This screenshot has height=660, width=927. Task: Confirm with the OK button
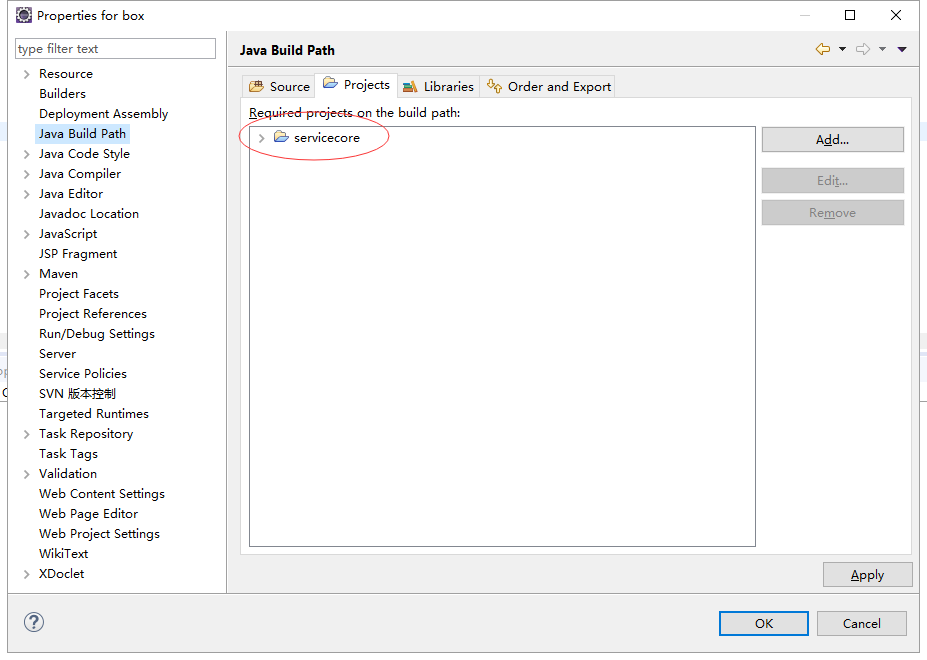pos(764,623)
